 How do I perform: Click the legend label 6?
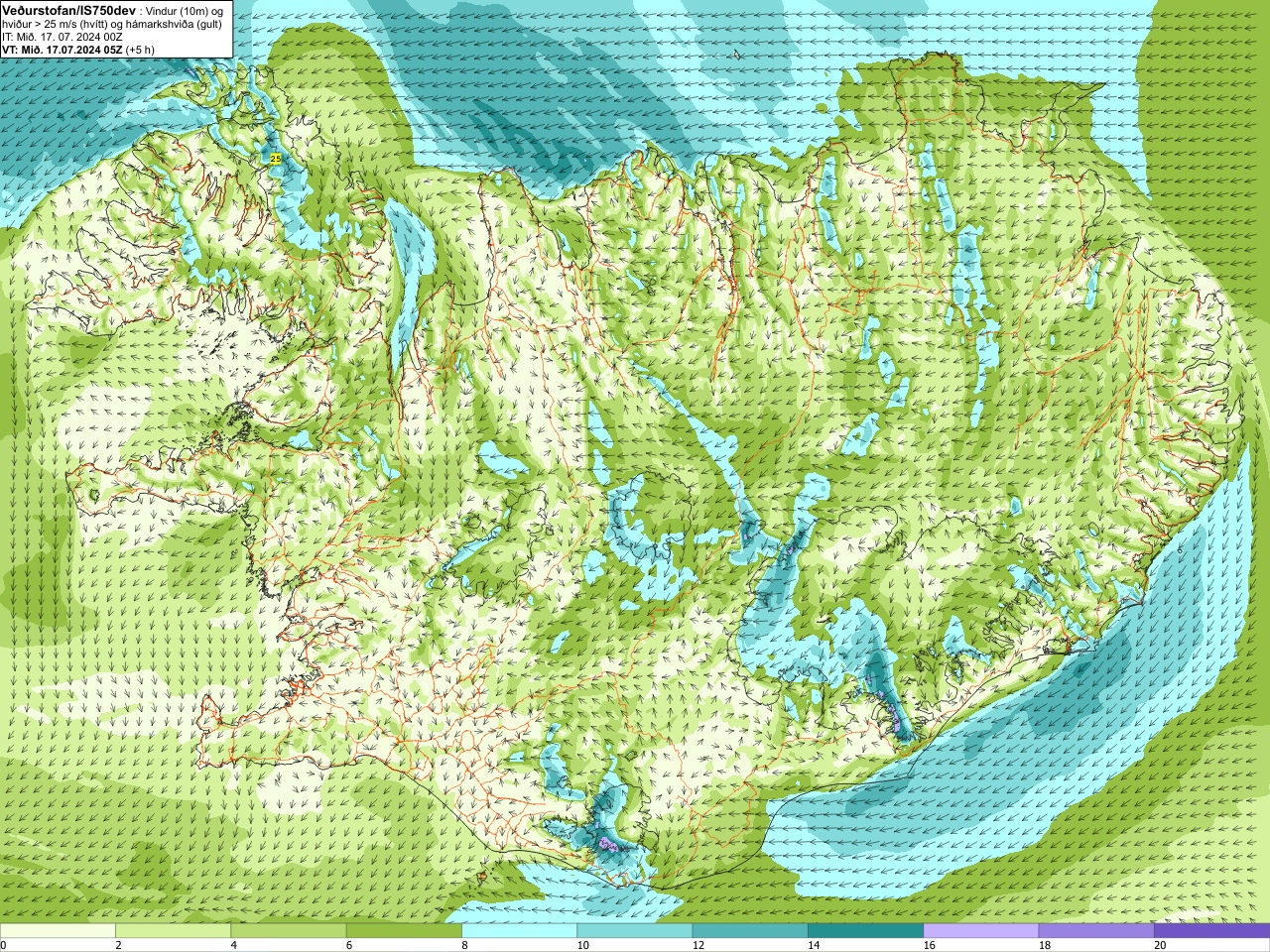pyautogui.click(x=349, y=945)
